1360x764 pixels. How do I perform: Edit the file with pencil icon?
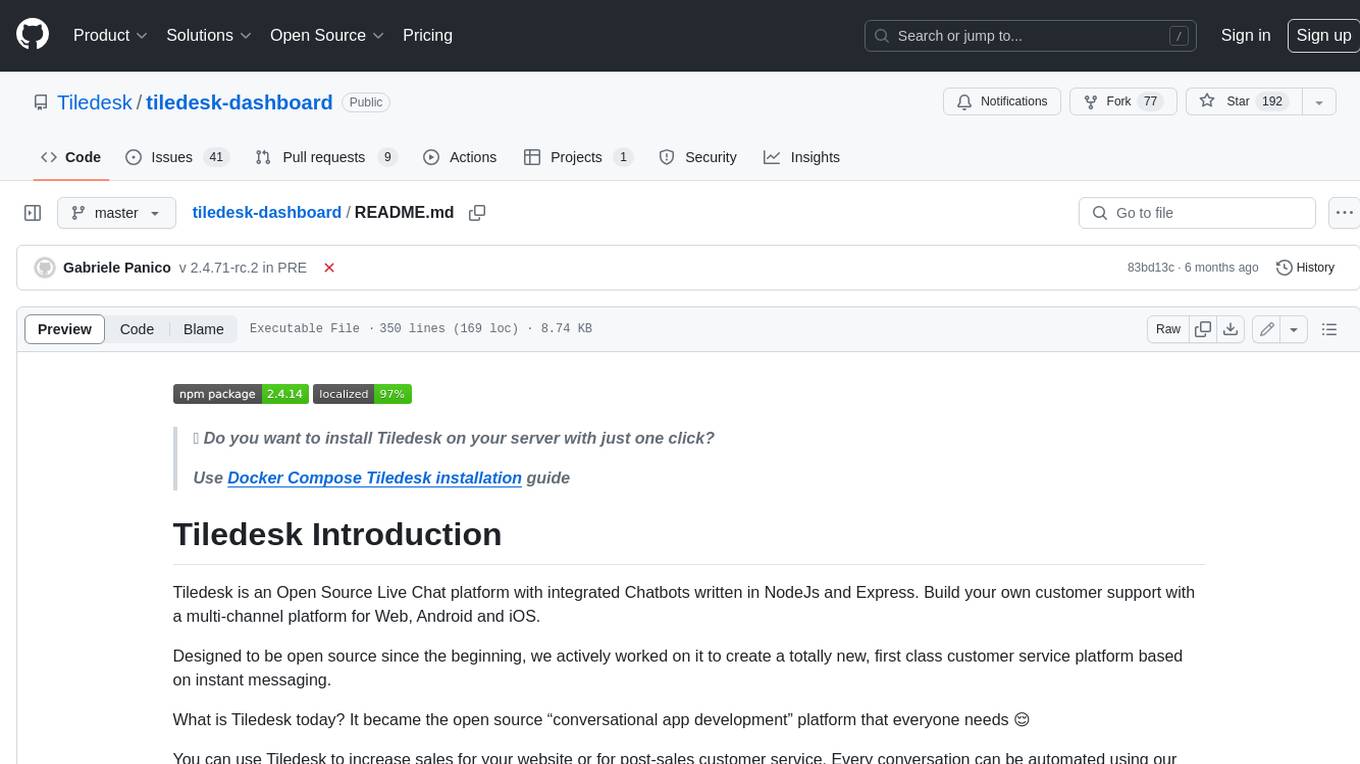(1267, 329)
